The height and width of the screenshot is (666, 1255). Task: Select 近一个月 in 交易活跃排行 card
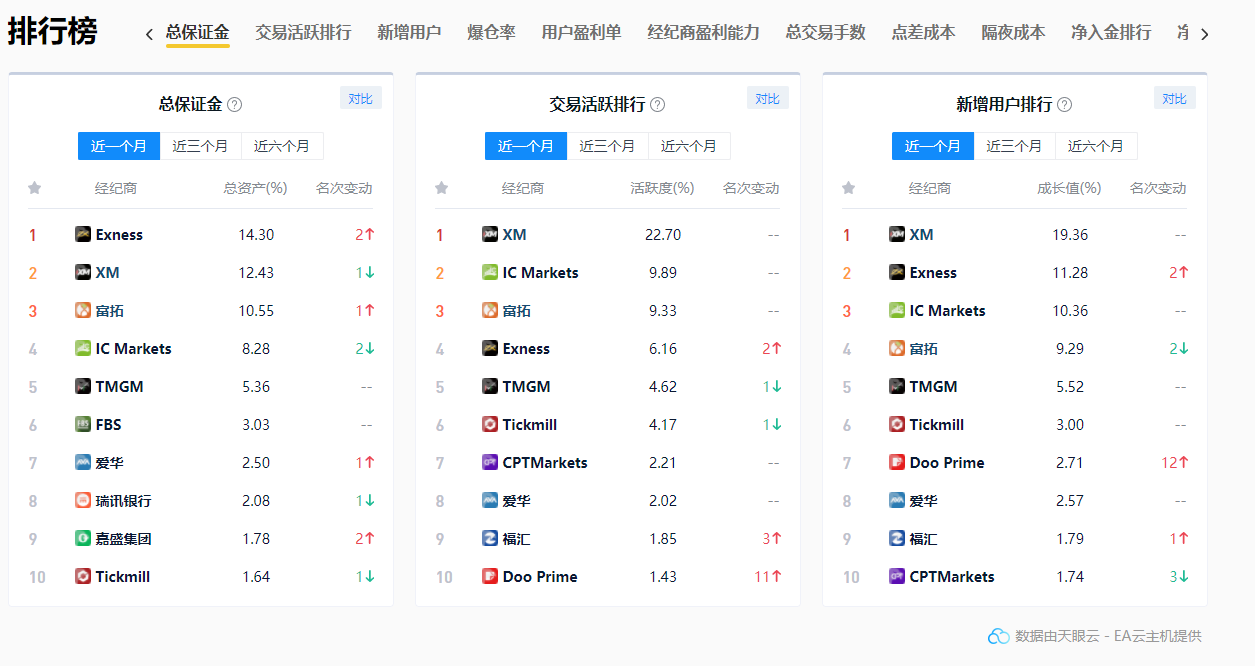tap(526, 146)
